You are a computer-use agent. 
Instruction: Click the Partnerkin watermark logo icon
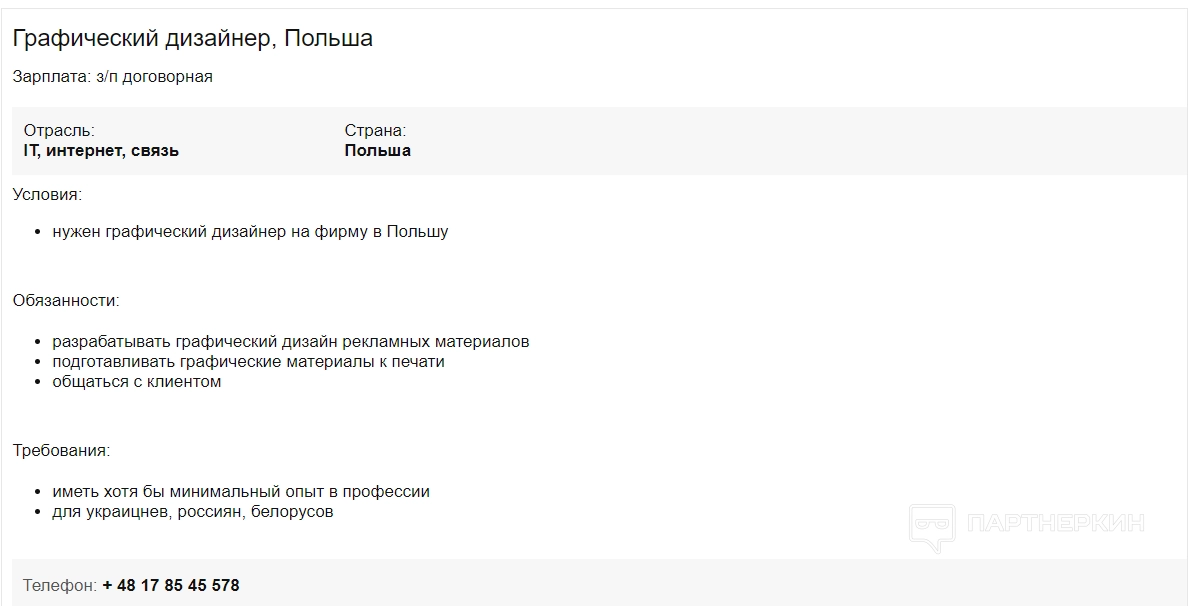(931, 527)
